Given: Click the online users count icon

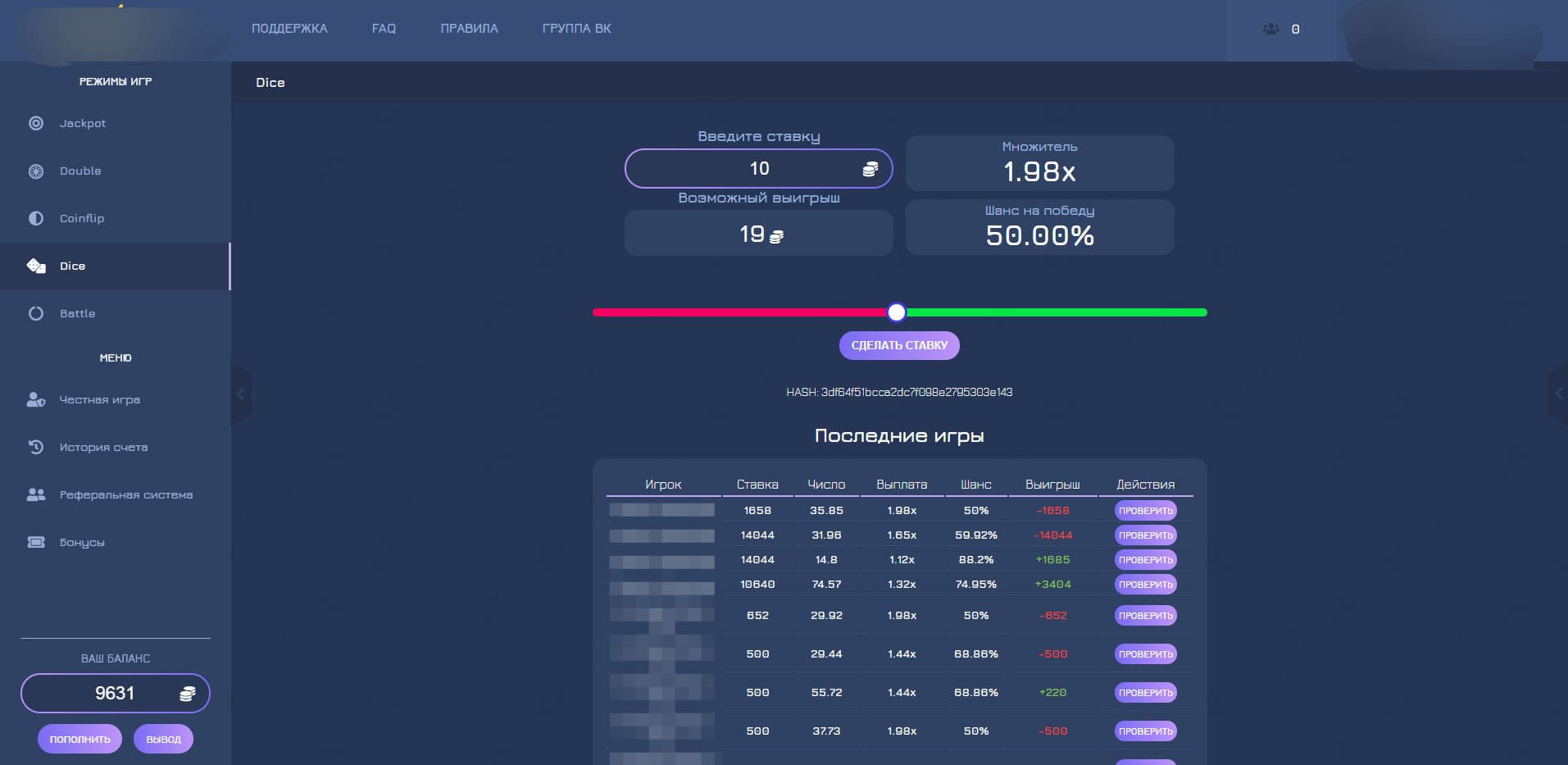Looking at the screenshot, I should pyautogui.click(x=1271, y=29).
